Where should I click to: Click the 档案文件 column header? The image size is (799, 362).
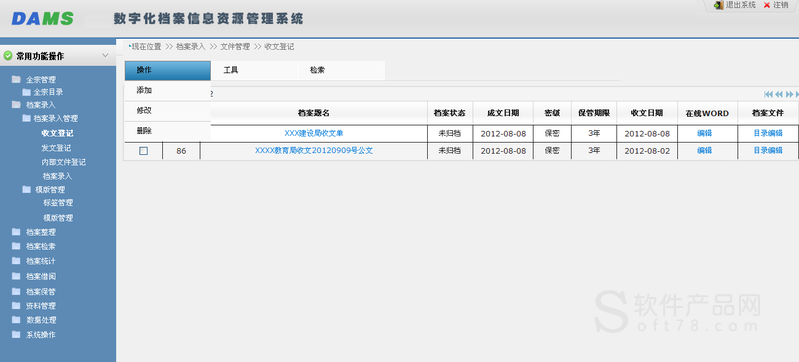(x=768, y=113)
